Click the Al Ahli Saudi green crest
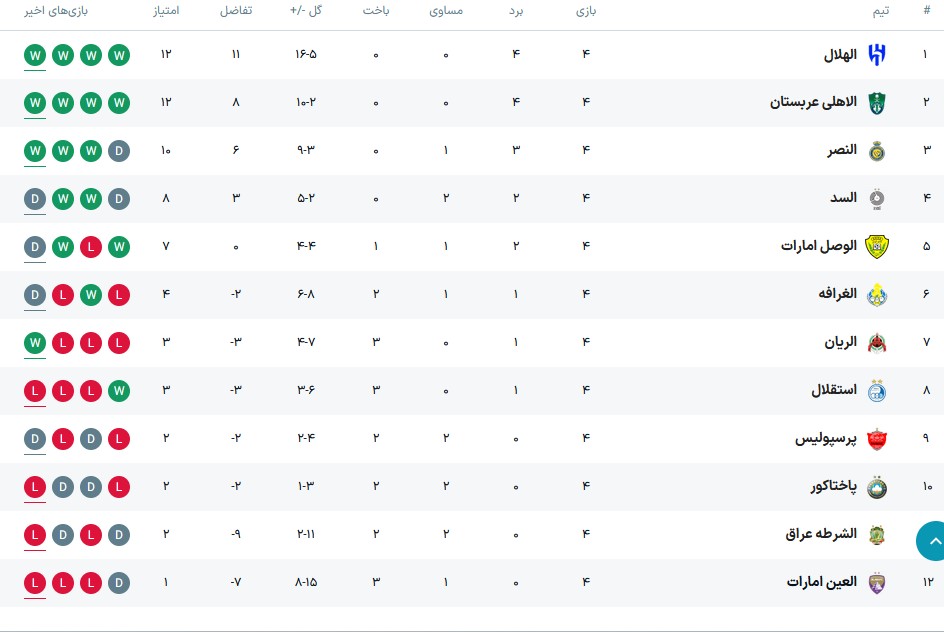This screenshot has height=632, width=944. pyautogui.click(x=877, y=103)
